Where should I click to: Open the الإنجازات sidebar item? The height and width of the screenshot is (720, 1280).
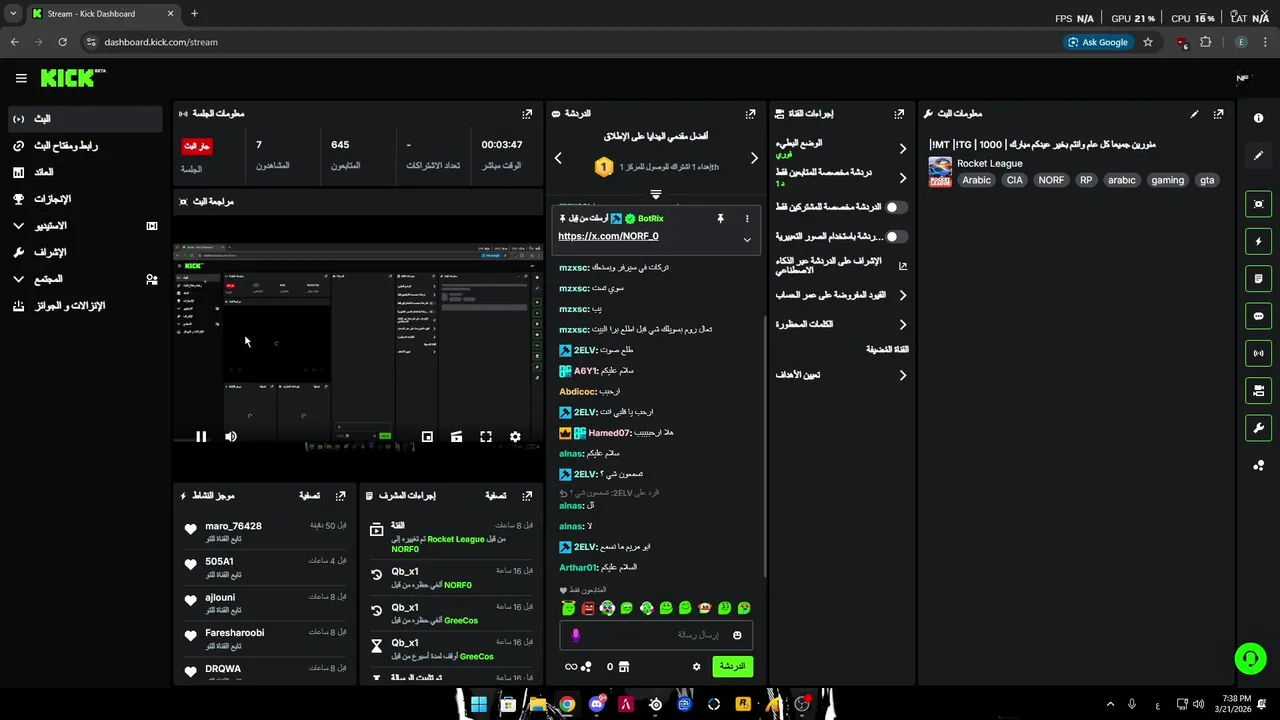click(85, 199)
